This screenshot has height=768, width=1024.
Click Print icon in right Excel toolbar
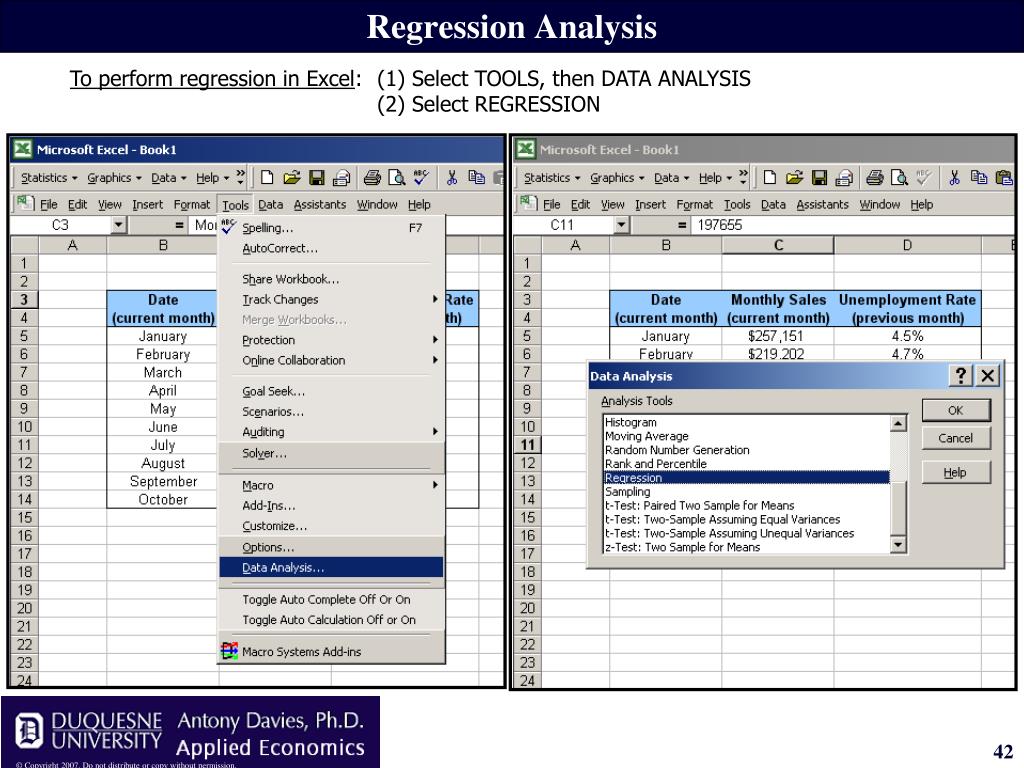click(x=875, y=178)
